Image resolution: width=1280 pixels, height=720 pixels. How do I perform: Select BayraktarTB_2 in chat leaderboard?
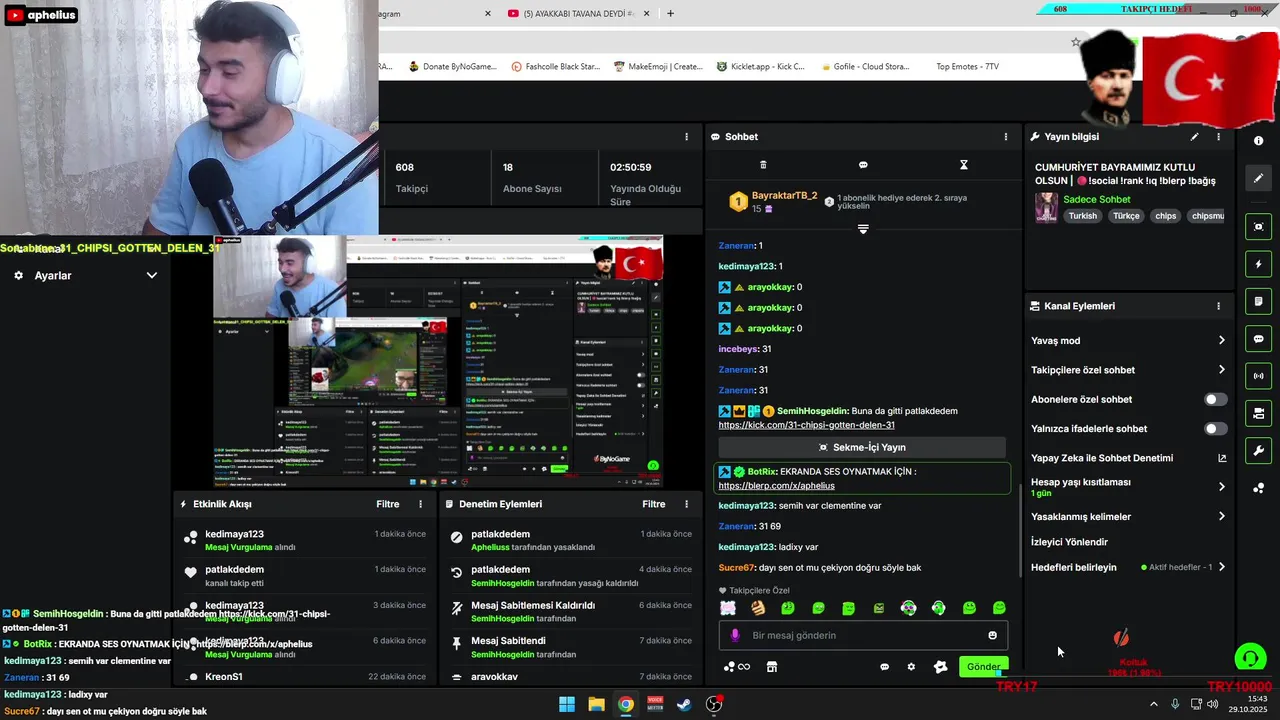coord(784,196)
